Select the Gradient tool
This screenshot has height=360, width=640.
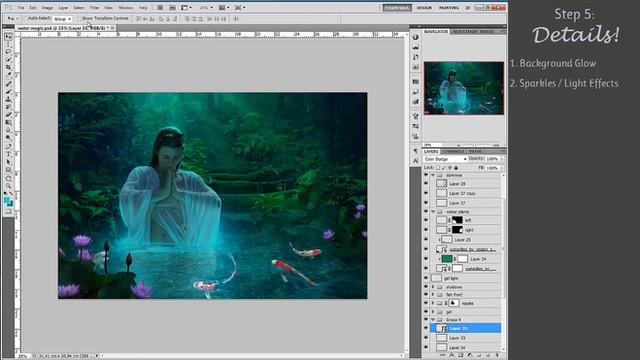[9, 122]
